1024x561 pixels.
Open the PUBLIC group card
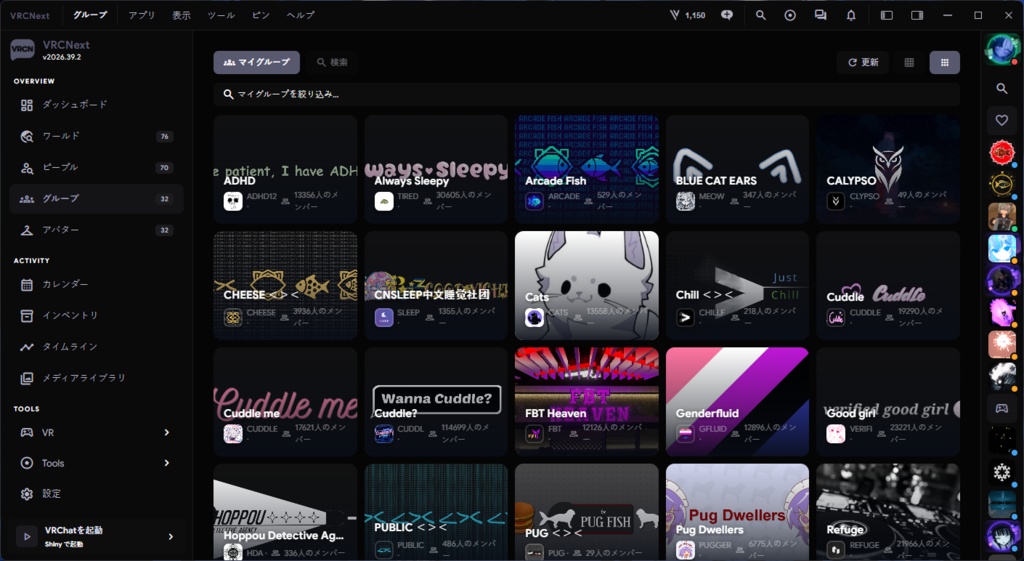[436, 512]
